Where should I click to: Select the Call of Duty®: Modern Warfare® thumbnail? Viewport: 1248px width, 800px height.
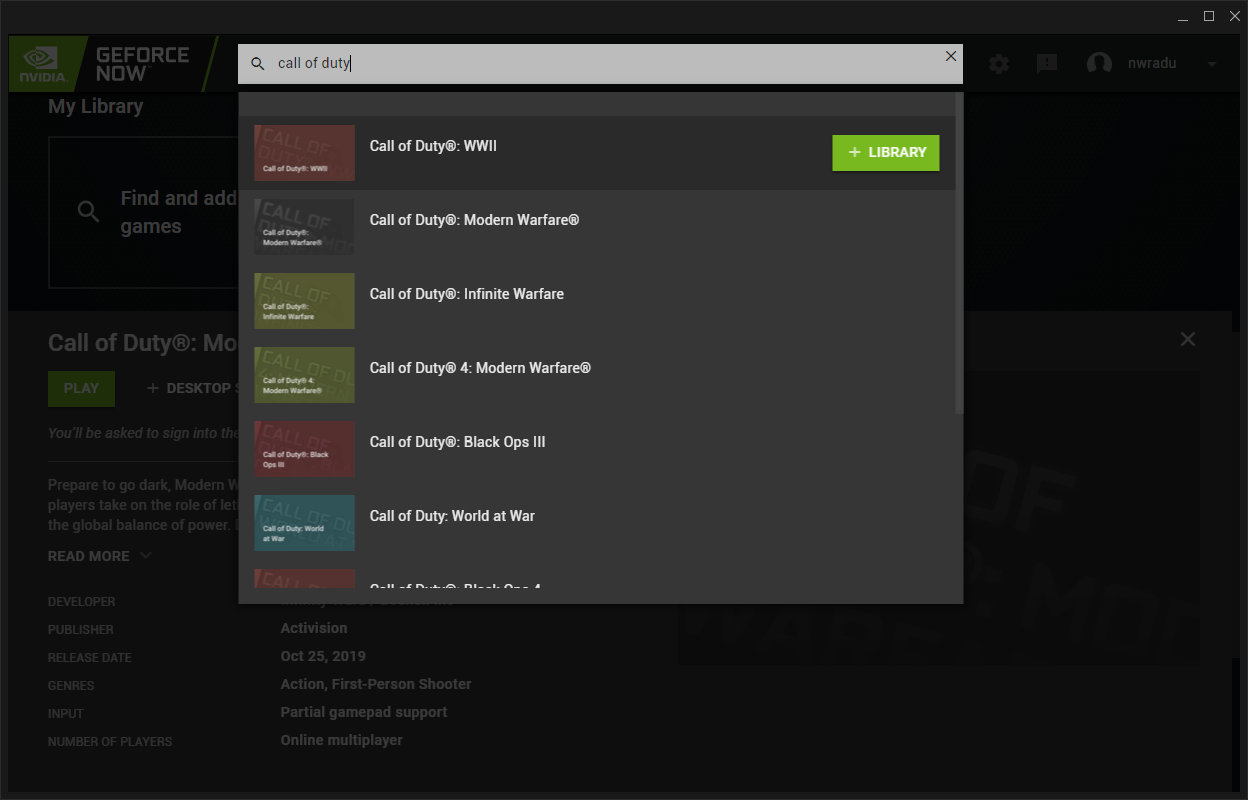(x=304, y=227)
